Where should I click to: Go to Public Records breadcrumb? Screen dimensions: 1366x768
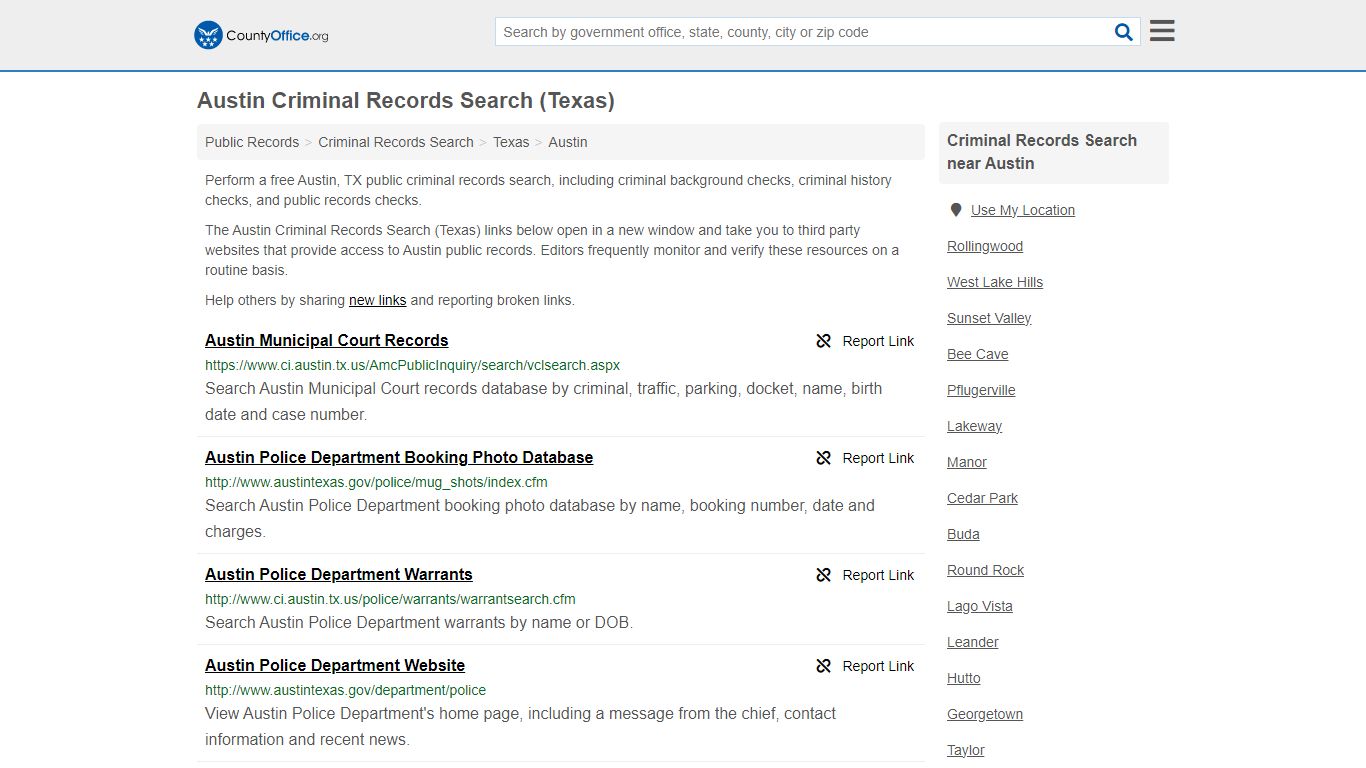coord(252,142)
